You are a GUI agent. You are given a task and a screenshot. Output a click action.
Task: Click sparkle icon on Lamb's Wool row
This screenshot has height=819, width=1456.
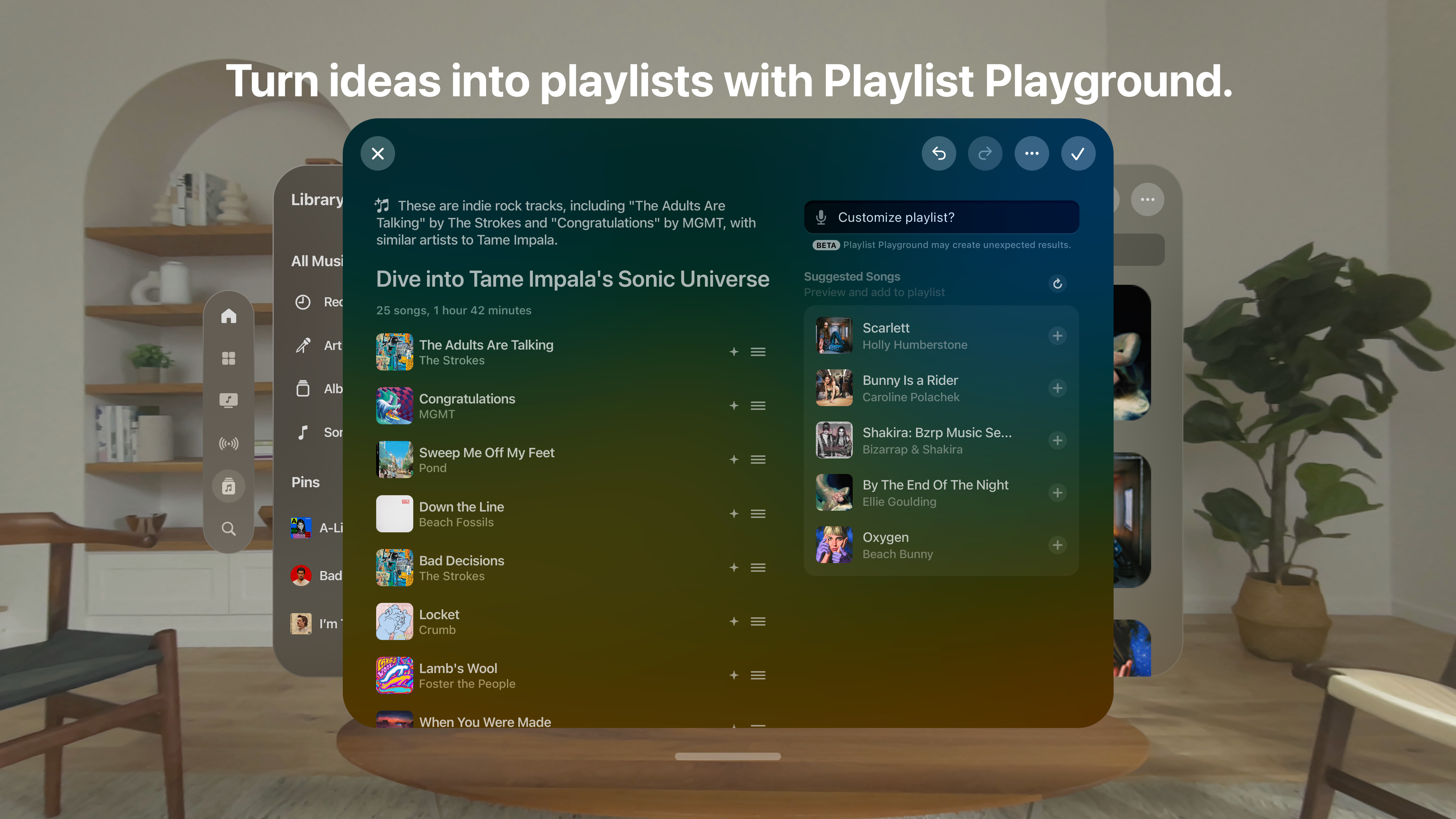point(734,675)
